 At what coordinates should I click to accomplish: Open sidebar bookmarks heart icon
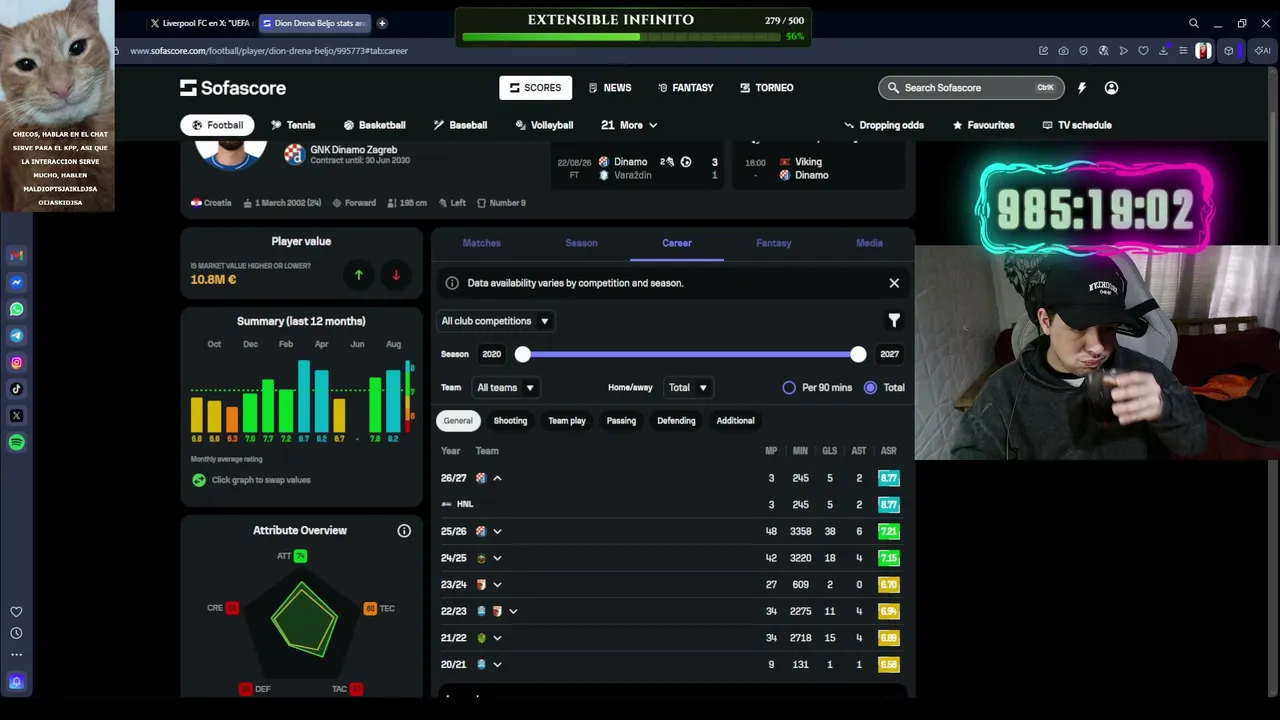(16, 612)
